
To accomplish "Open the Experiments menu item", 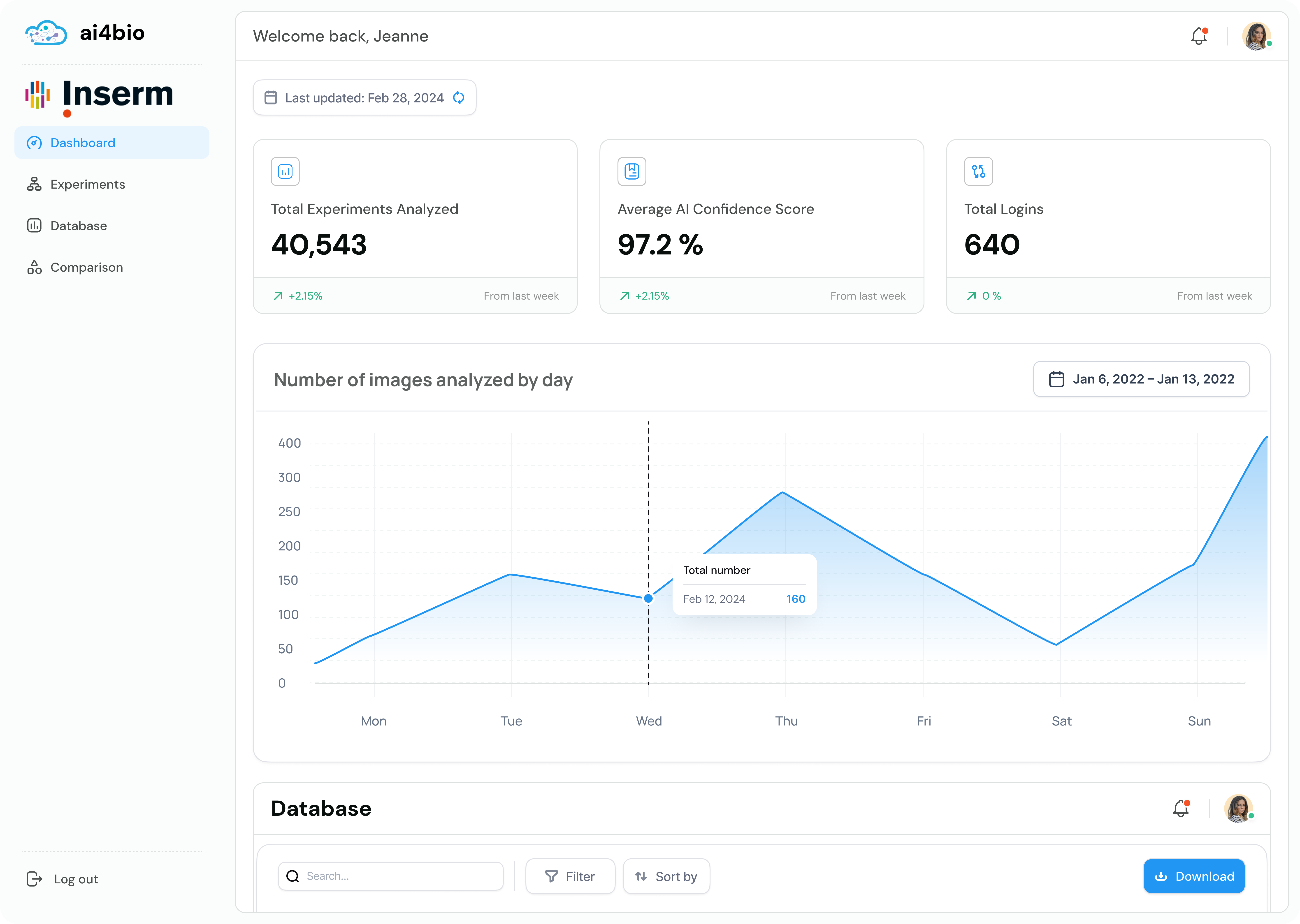I will 111,184.
